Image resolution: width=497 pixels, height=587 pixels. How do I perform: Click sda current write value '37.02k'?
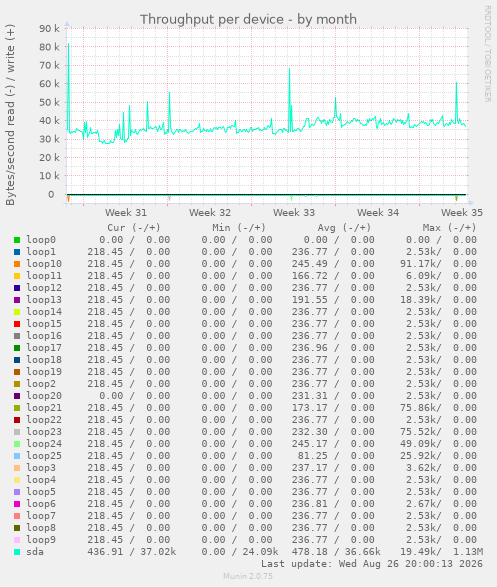(x=158, y=552)
